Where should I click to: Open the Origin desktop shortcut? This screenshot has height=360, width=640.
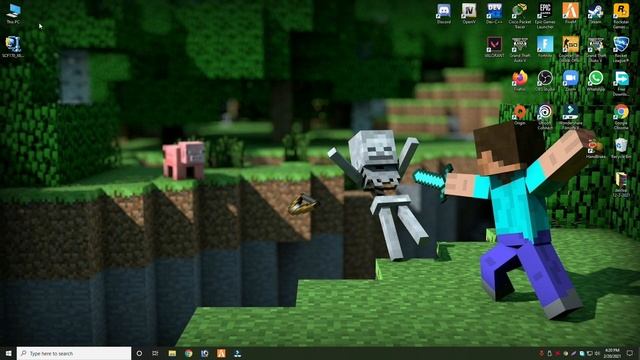pyautogui.click(x=520, y=114)
